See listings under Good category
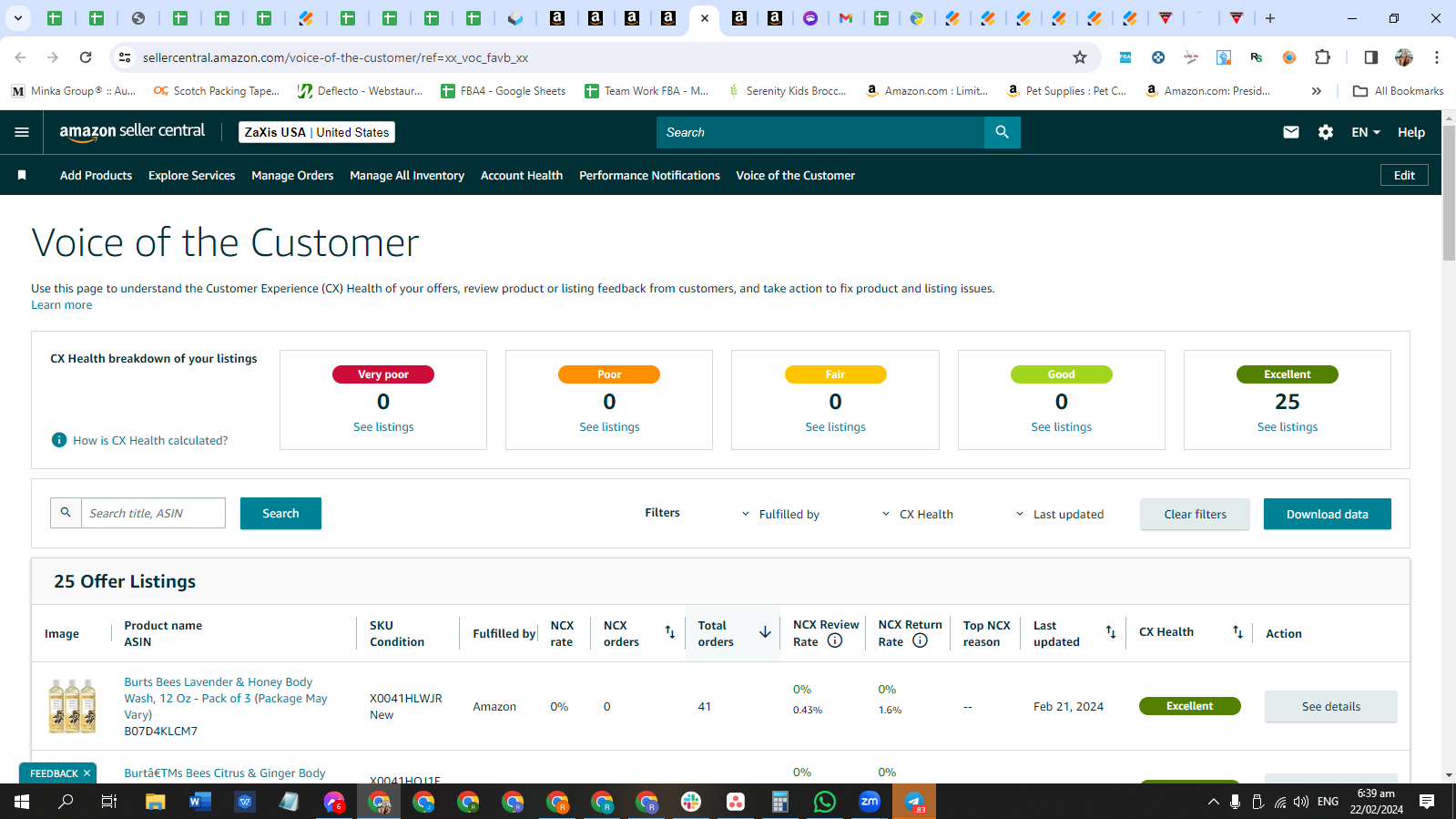Viewport: 1456px width, 819px height. coord(1061,426)
